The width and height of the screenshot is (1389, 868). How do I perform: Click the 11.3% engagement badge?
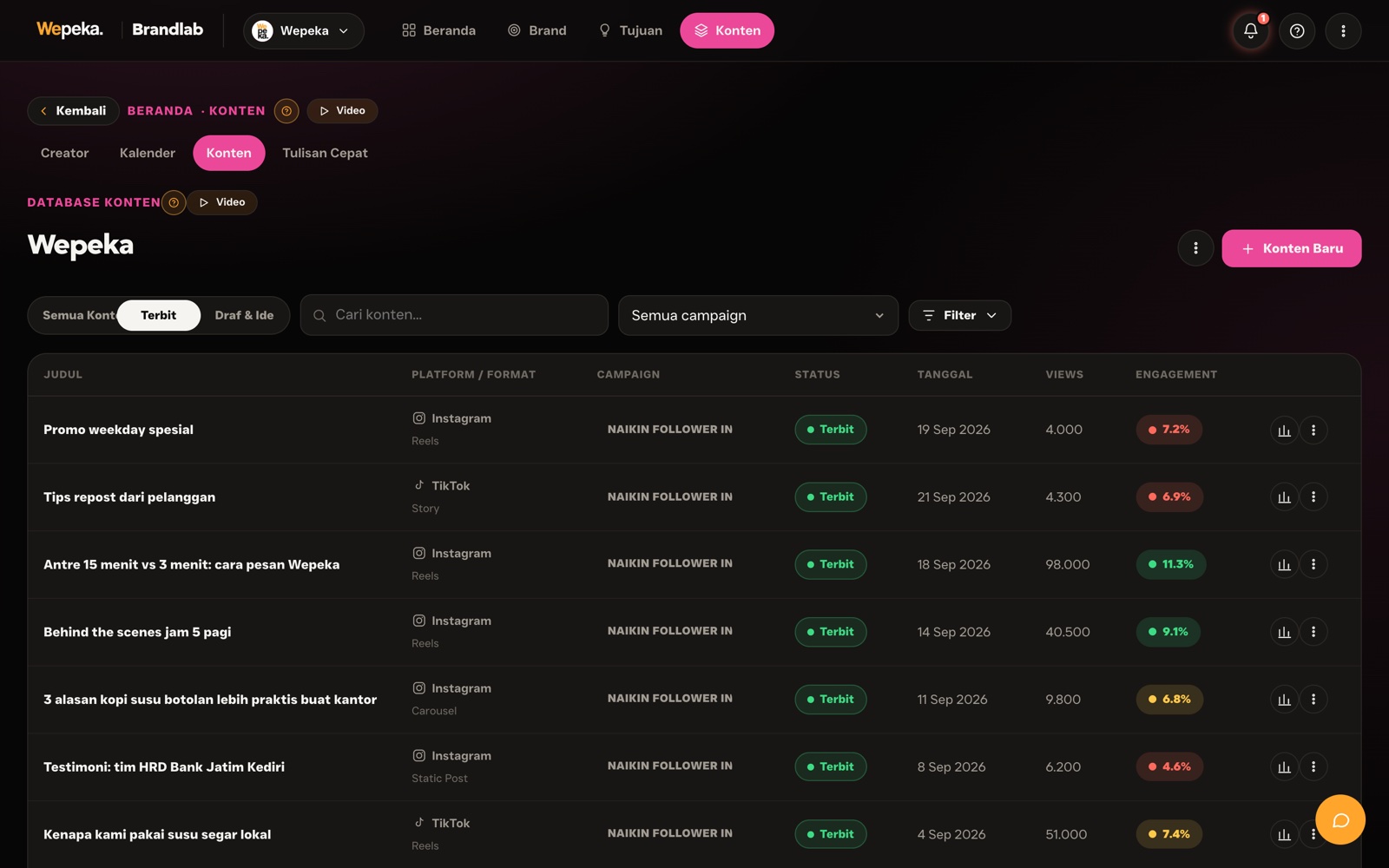[x=1170, y=564]
